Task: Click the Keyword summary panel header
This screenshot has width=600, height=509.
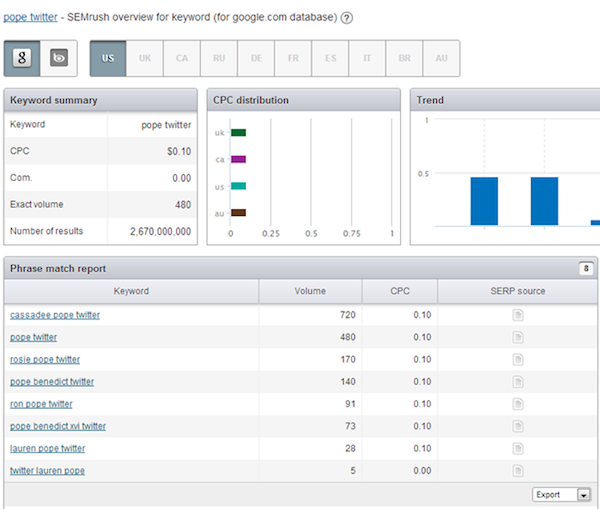Action: [x=101, y=100]
